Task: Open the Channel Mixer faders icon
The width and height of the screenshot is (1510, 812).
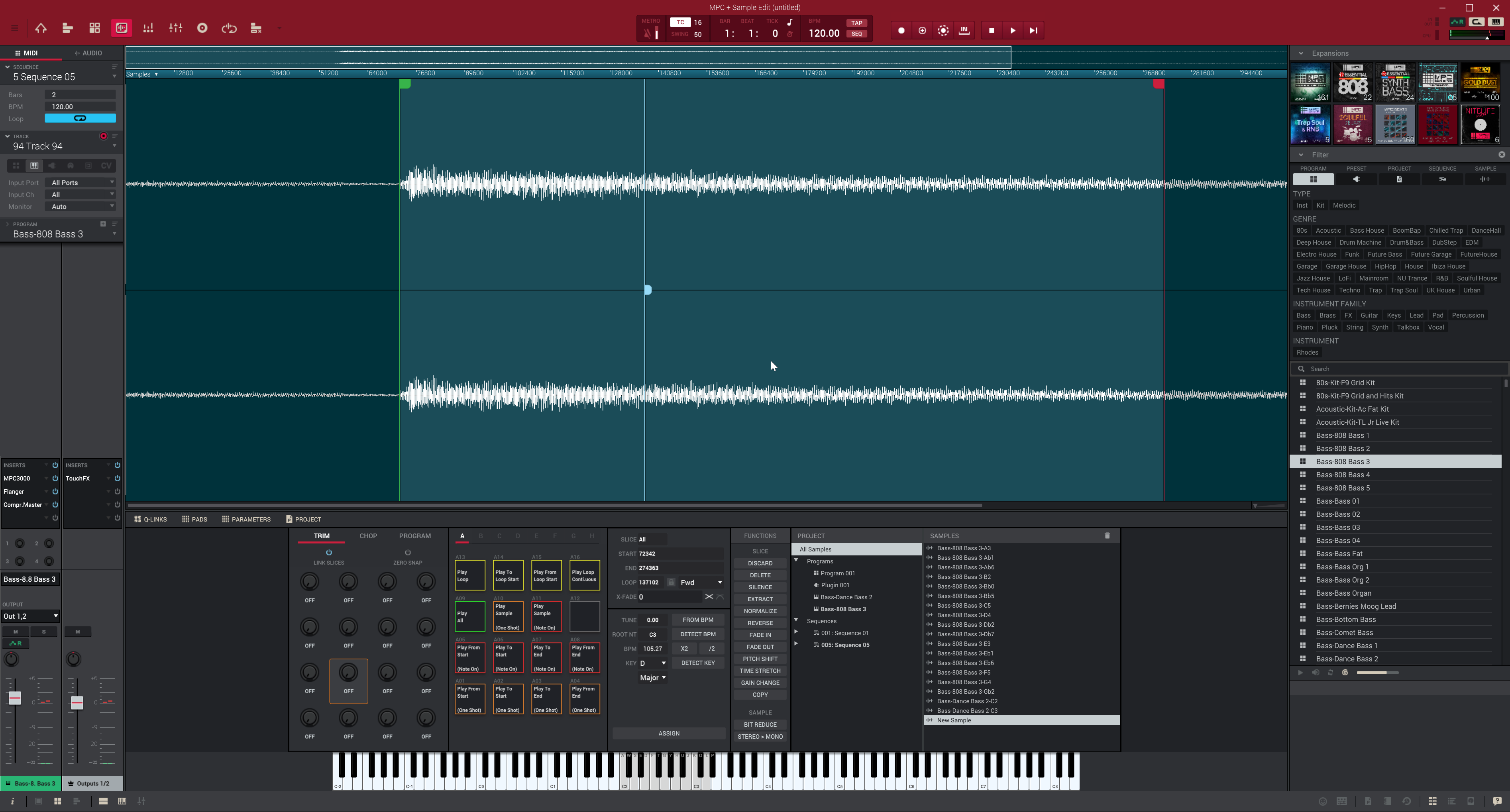Action: pyautogui.click(x=175, y=27)
